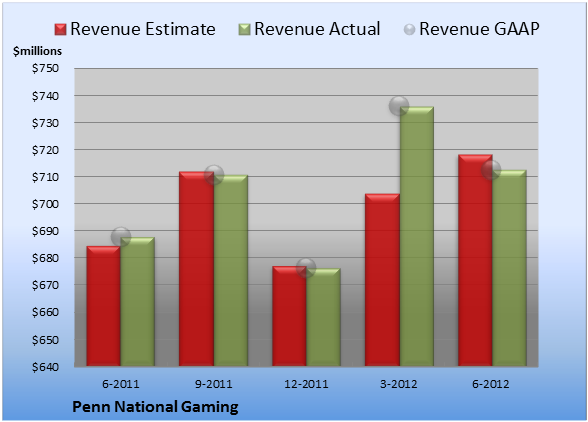Image resolution: width=588 pixels, height=422 pixels.
Task: Select the red estimate bar for 6-2011
Action: click(104, 306)
